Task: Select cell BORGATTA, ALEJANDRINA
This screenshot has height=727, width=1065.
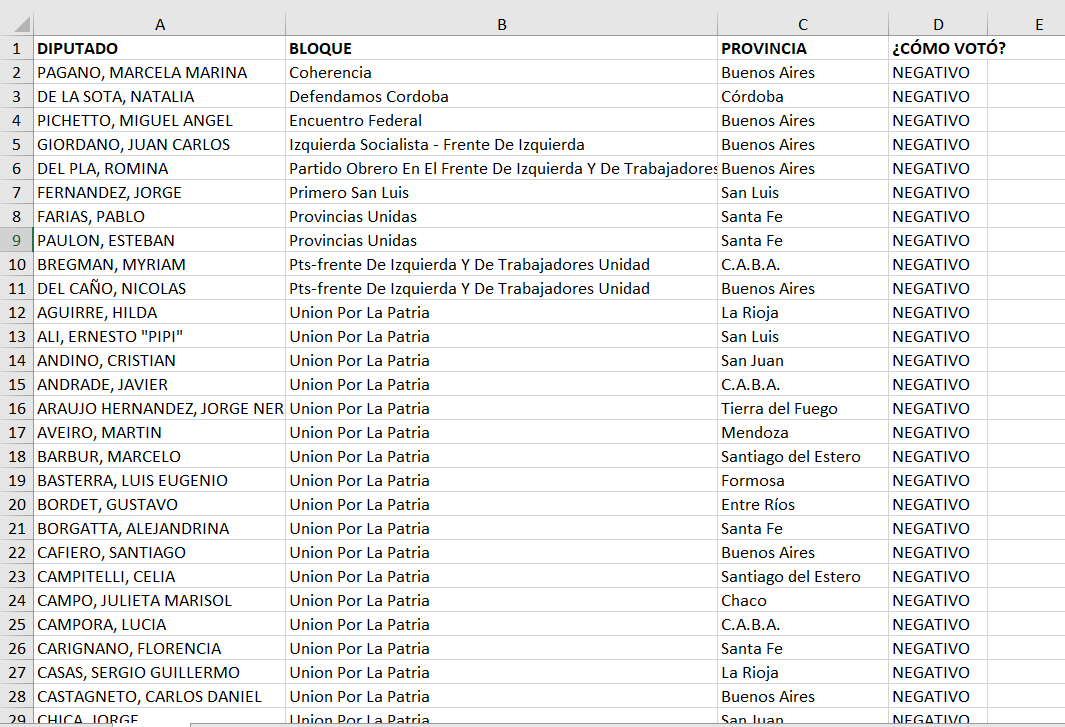Action: [x=160, y=529]
